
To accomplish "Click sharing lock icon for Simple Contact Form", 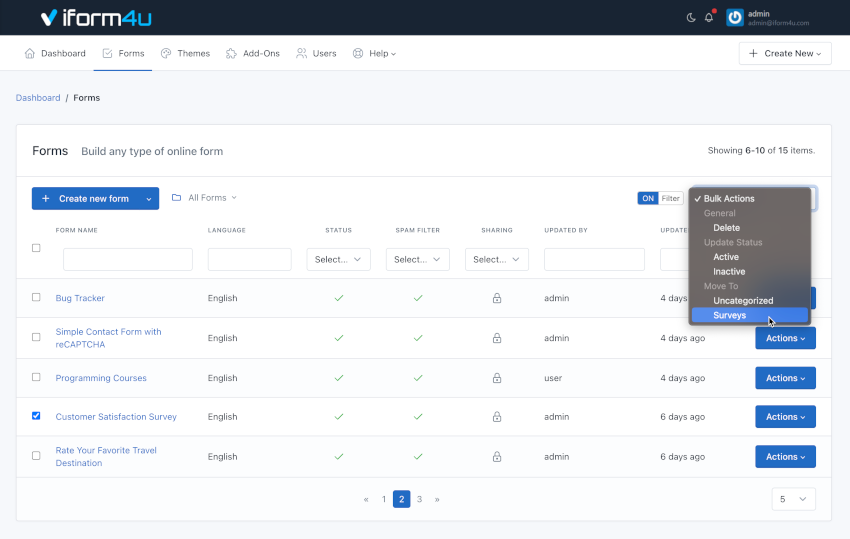I will coord(497,338).
